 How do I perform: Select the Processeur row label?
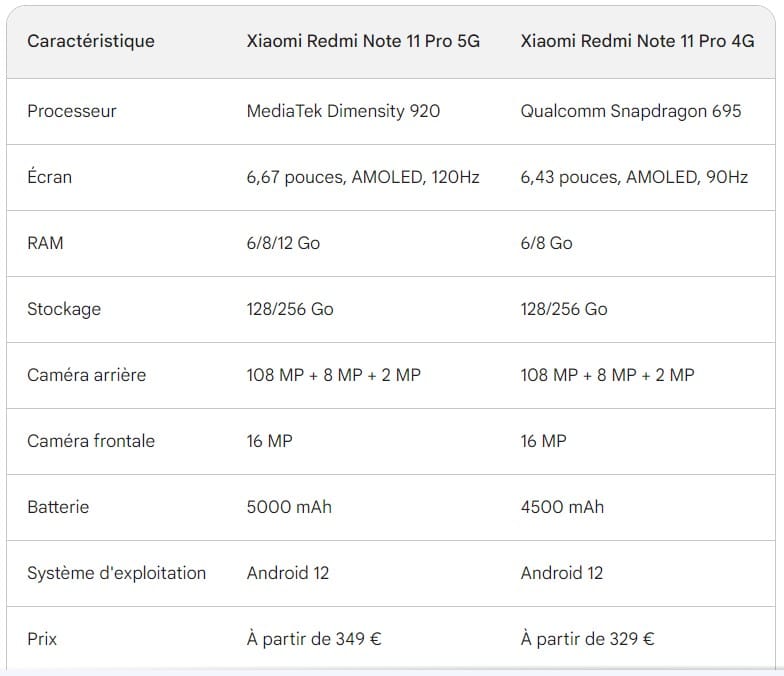72,111
